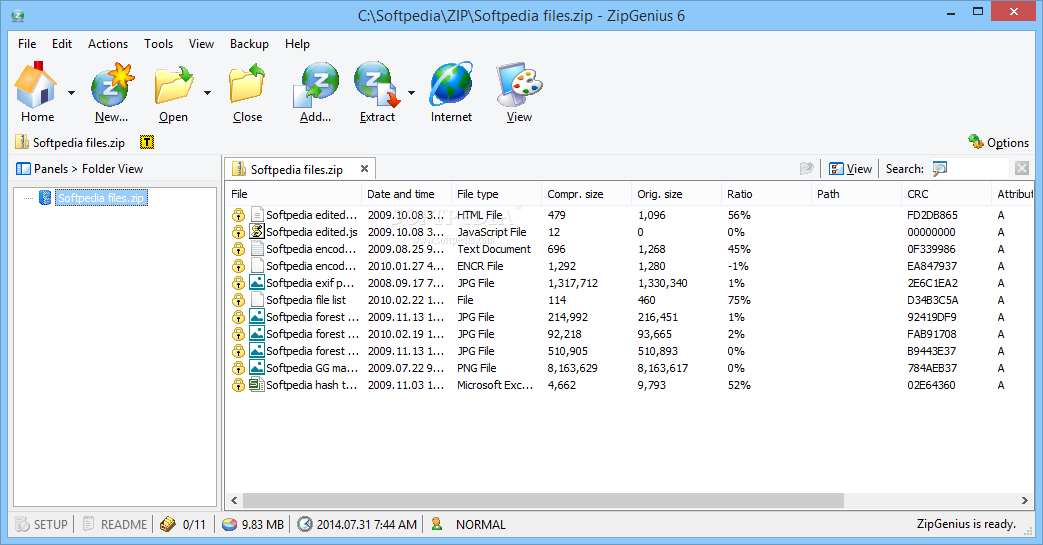The image size is (1043, 545).
Task: Click CRC value FD2DB865
Action: pos(933,216)
